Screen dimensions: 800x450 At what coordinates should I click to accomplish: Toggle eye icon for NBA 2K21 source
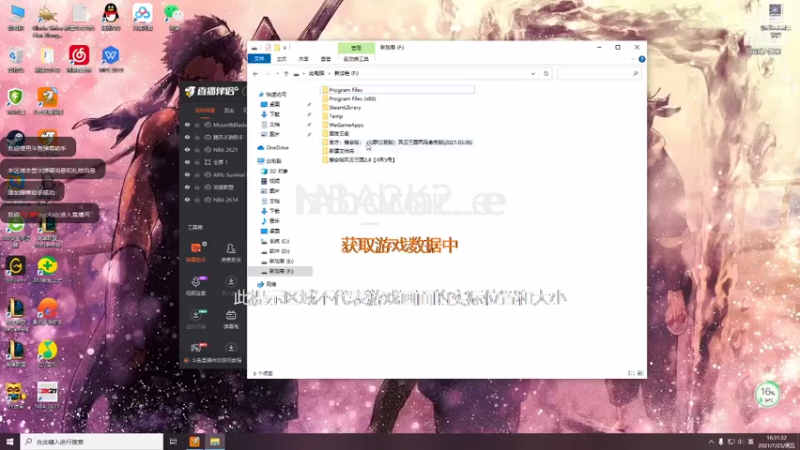187,150
